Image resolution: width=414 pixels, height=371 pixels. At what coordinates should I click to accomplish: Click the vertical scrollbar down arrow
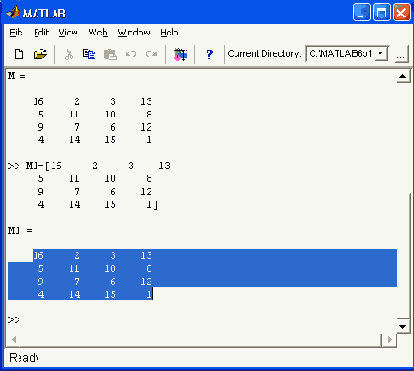(x=403, y=326)
